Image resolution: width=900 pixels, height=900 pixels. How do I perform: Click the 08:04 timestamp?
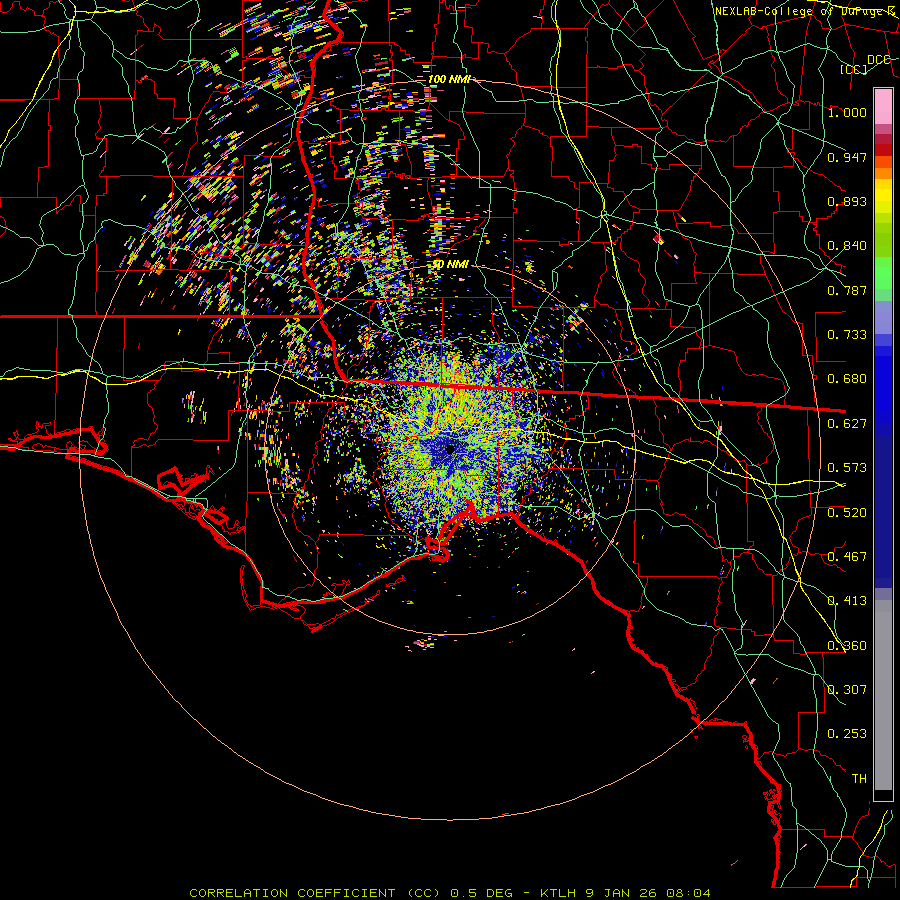pos(688,893)
